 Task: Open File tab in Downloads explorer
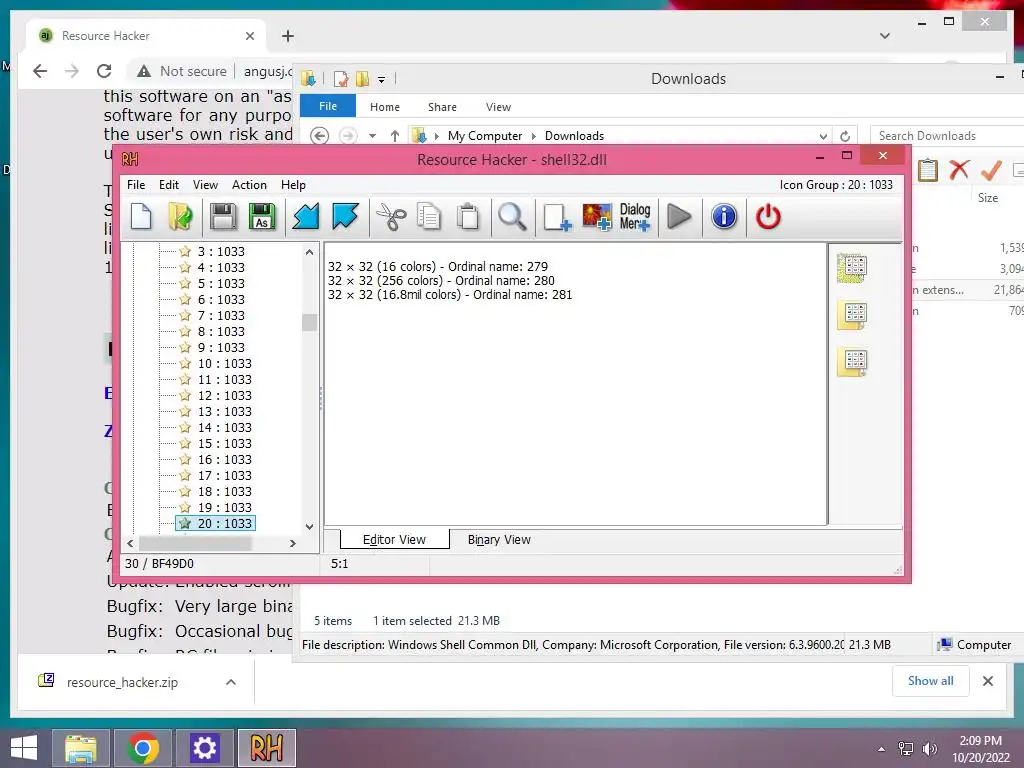328,106
